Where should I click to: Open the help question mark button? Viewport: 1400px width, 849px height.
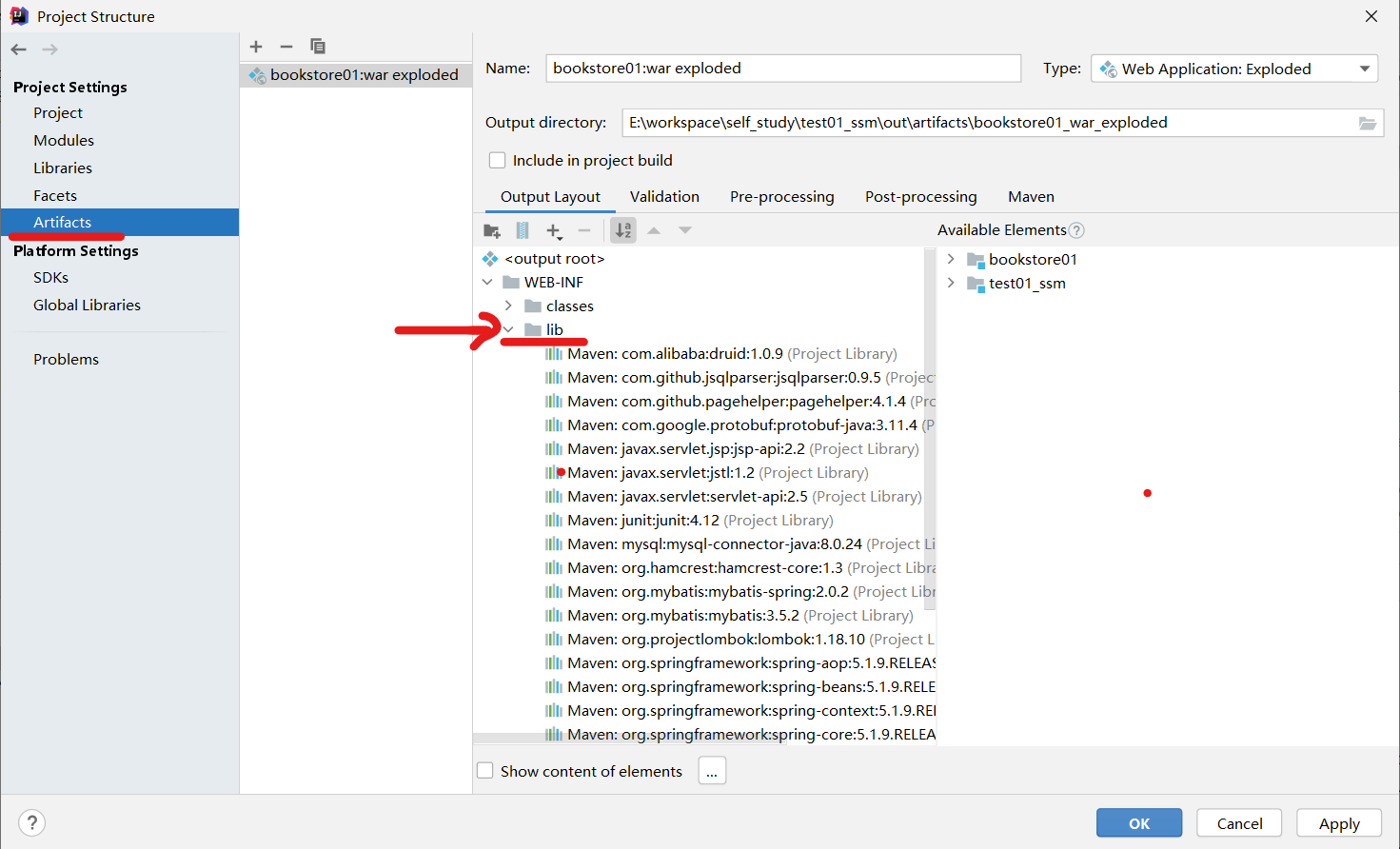31,822
